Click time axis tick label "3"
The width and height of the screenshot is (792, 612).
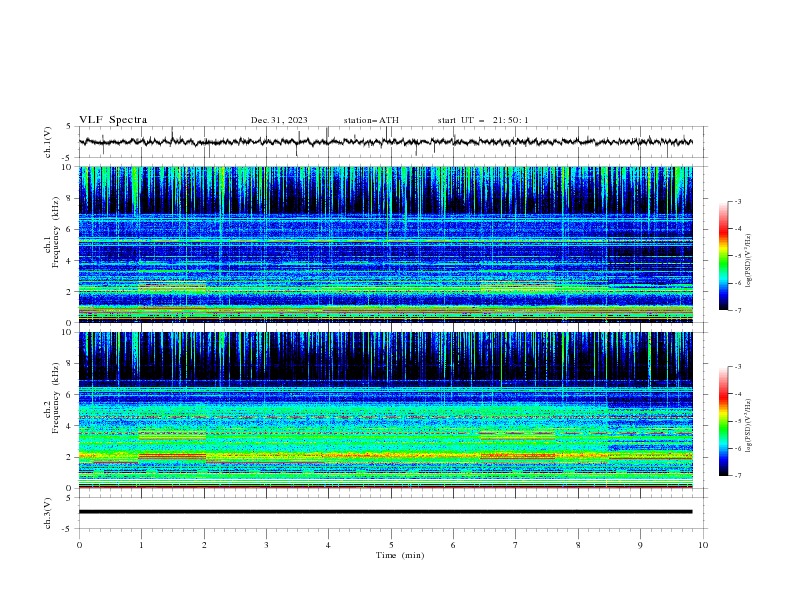266,545
